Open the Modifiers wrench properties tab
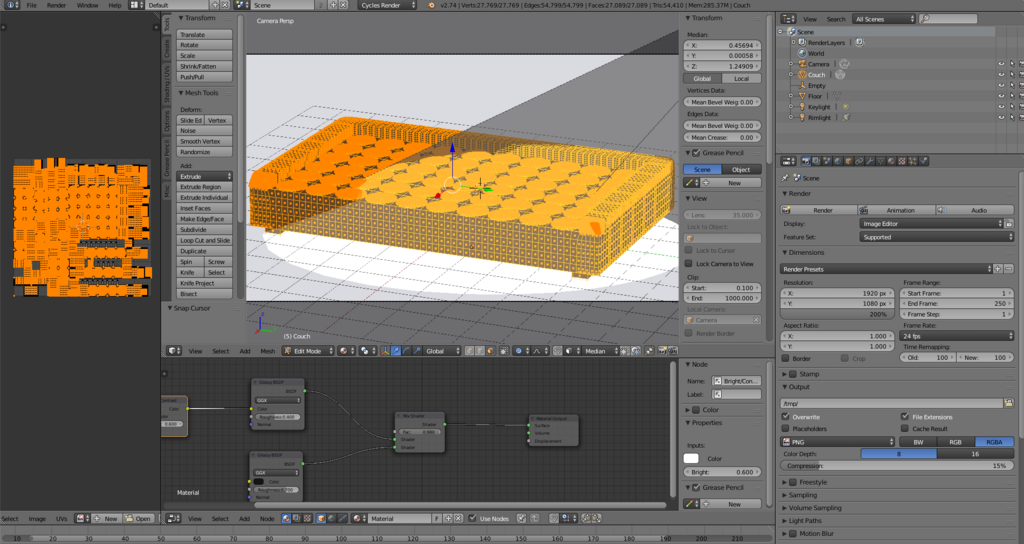This screenshot has width=1024, height=544. (x=870, y=161)
